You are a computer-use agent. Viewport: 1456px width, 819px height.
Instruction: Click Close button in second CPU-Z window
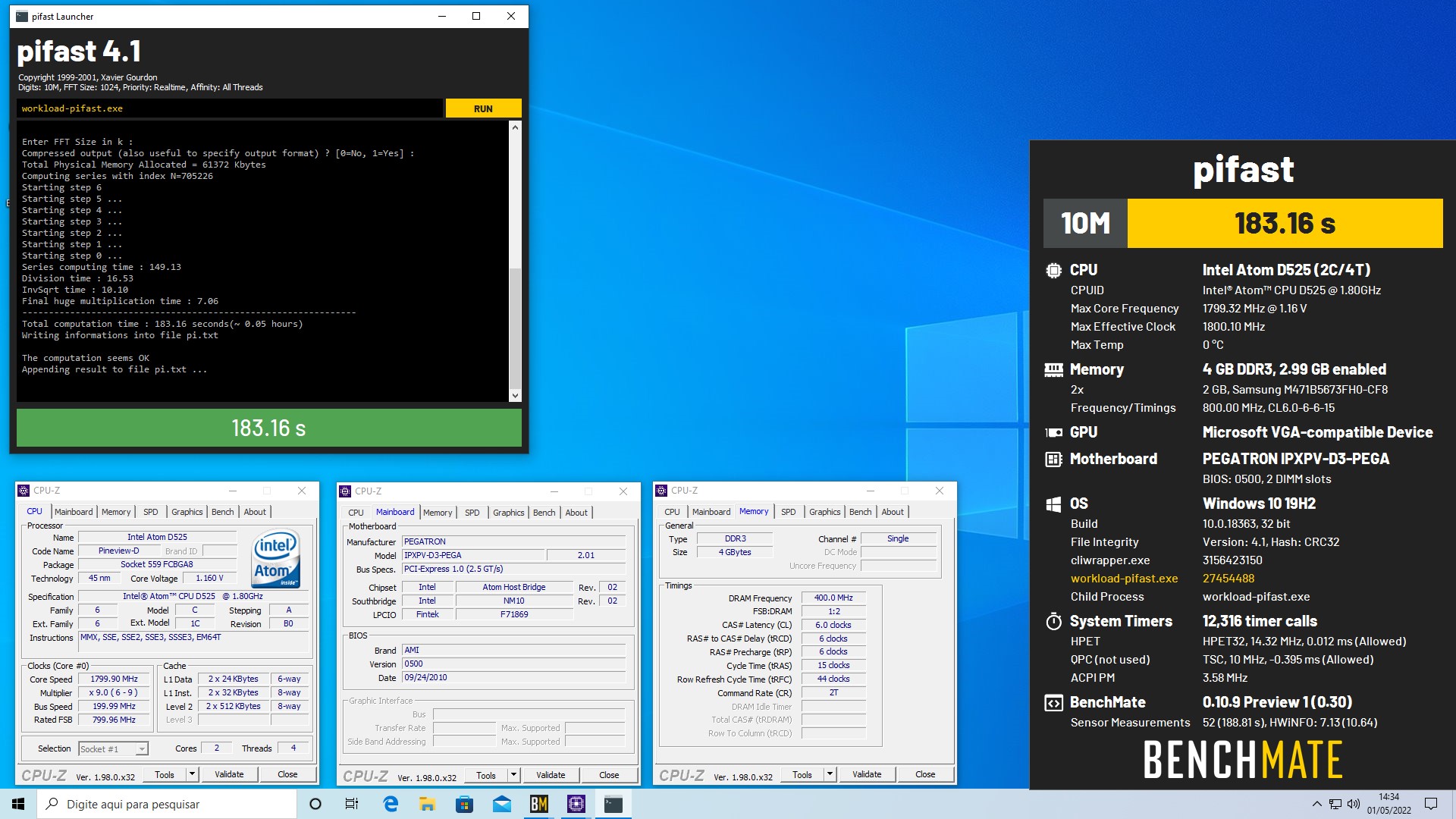609,775
